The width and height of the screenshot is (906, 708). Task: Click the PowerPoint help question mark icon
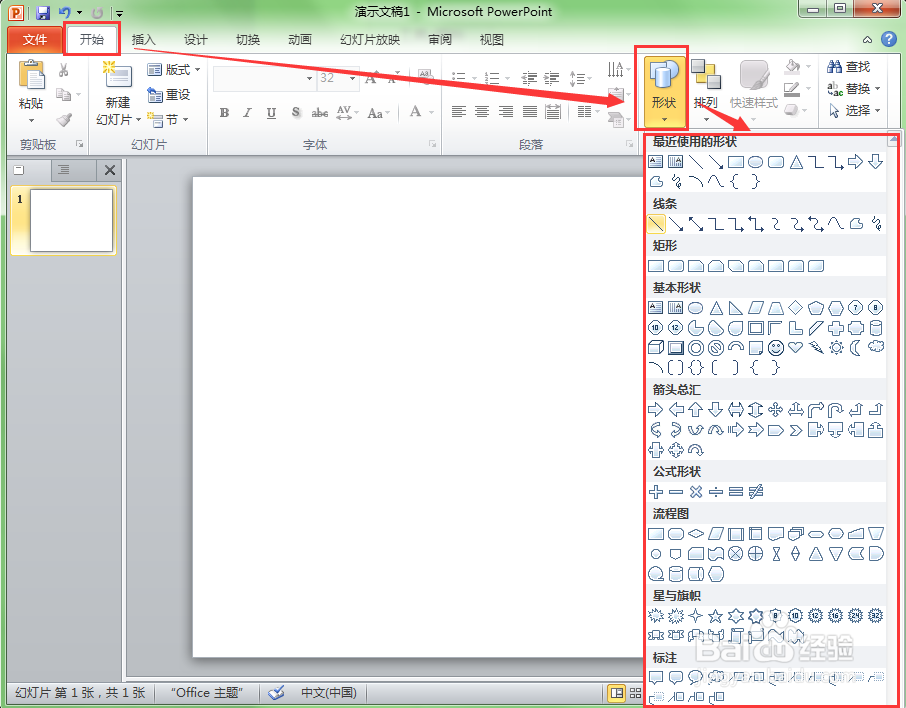pos(889,39)
